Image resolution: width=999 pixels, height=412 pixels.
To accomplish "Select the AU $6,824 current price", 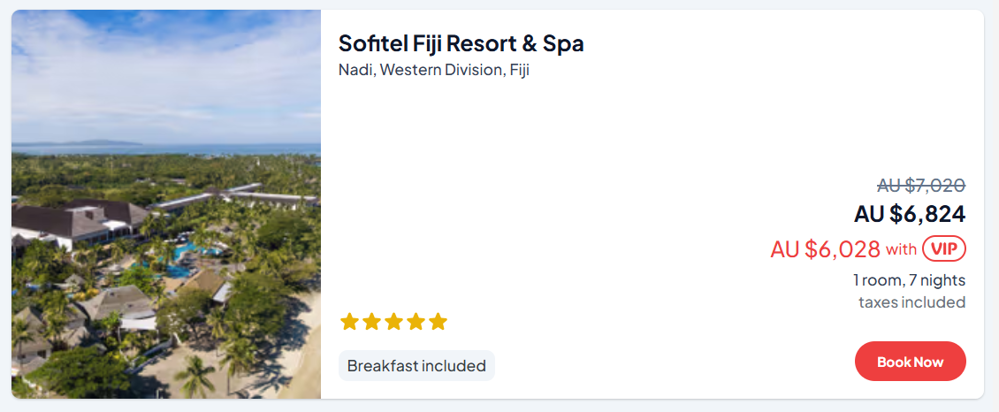I will point(909,214).
